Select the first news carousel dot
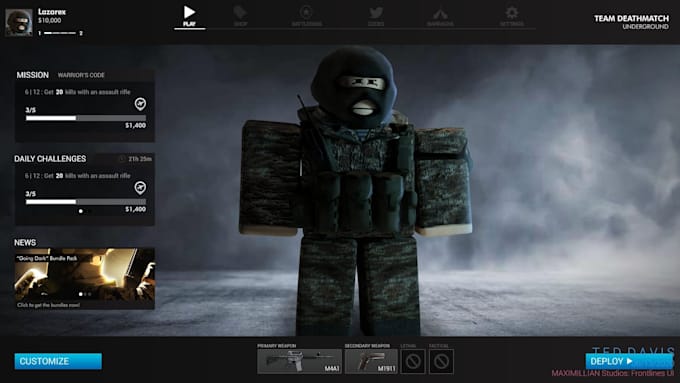This screenshot has width=680, height=383. pos(81,294)
